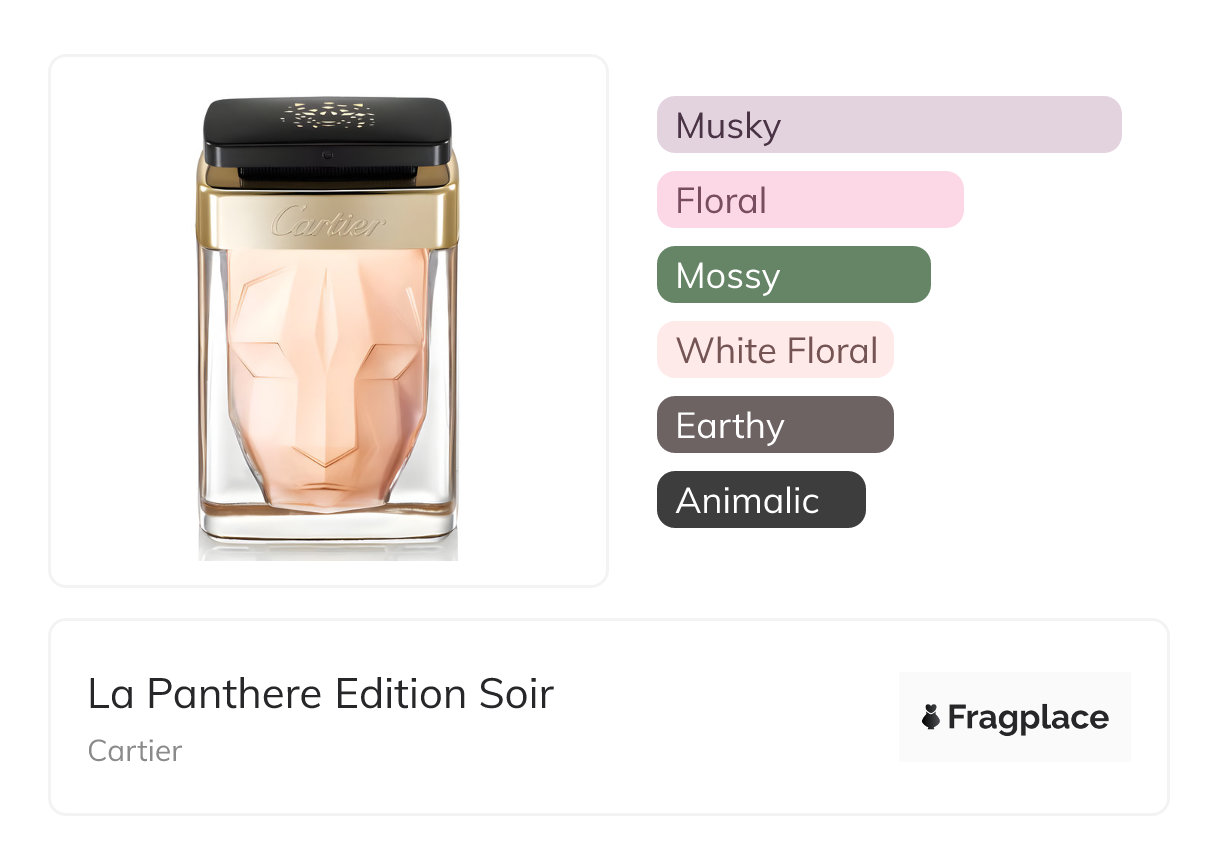Click the blank space left of the bottle image
The image size is (1218, 864).
coord(120,320)
